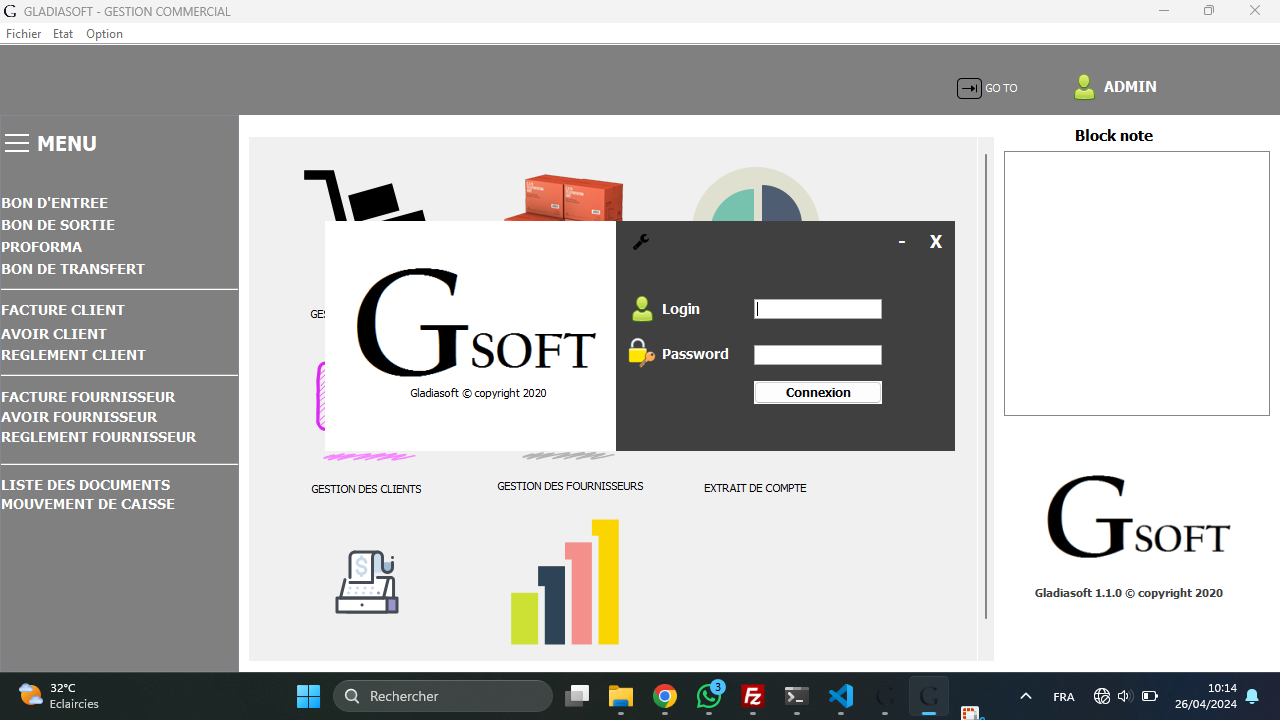Open the Etat menu
Screen dimensions: 1280x720
click(x=62, y=33)
